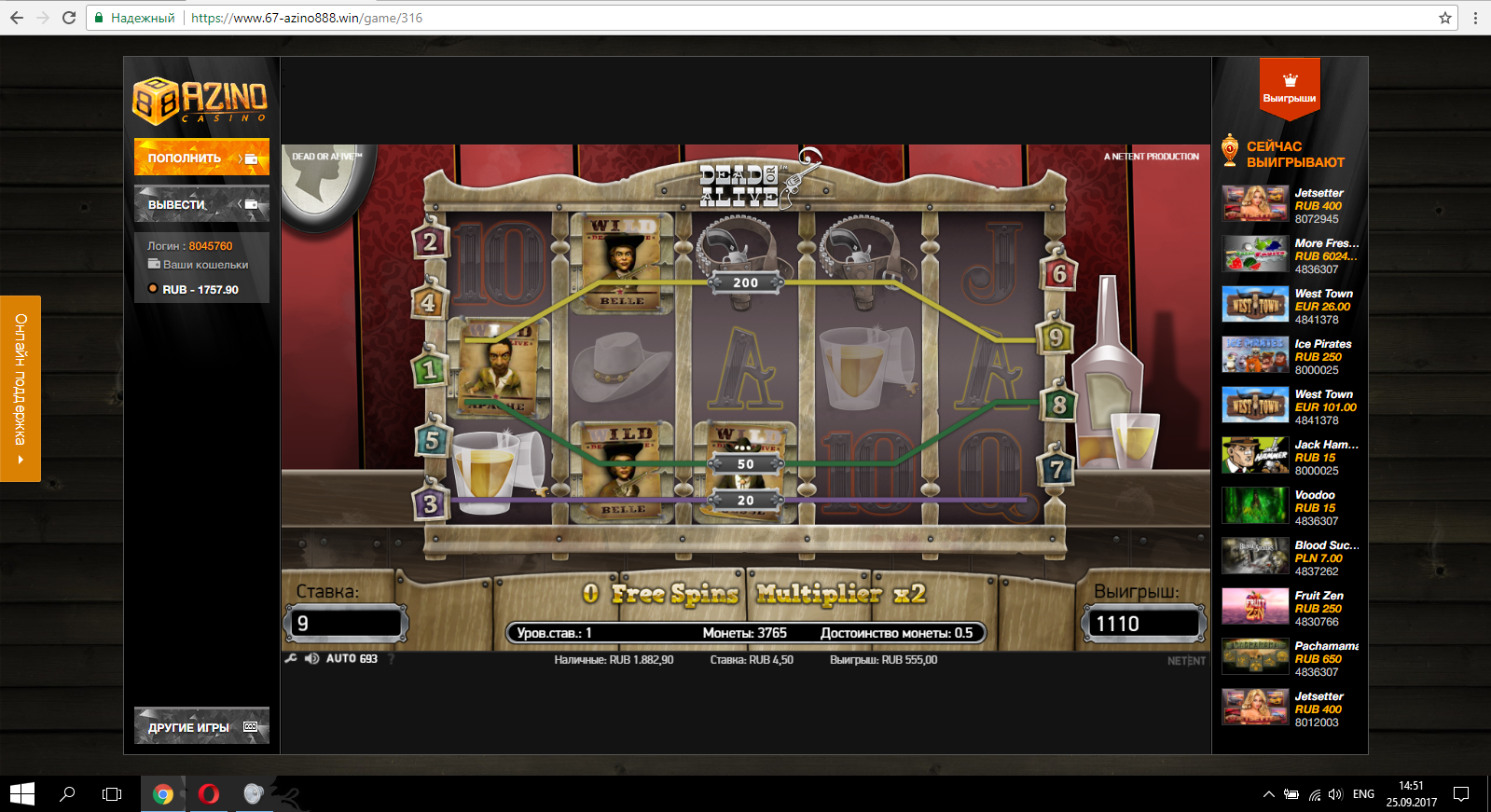Open the game help question mark
The height and width of the screenshot is (812, 1491).
point(392,658)
